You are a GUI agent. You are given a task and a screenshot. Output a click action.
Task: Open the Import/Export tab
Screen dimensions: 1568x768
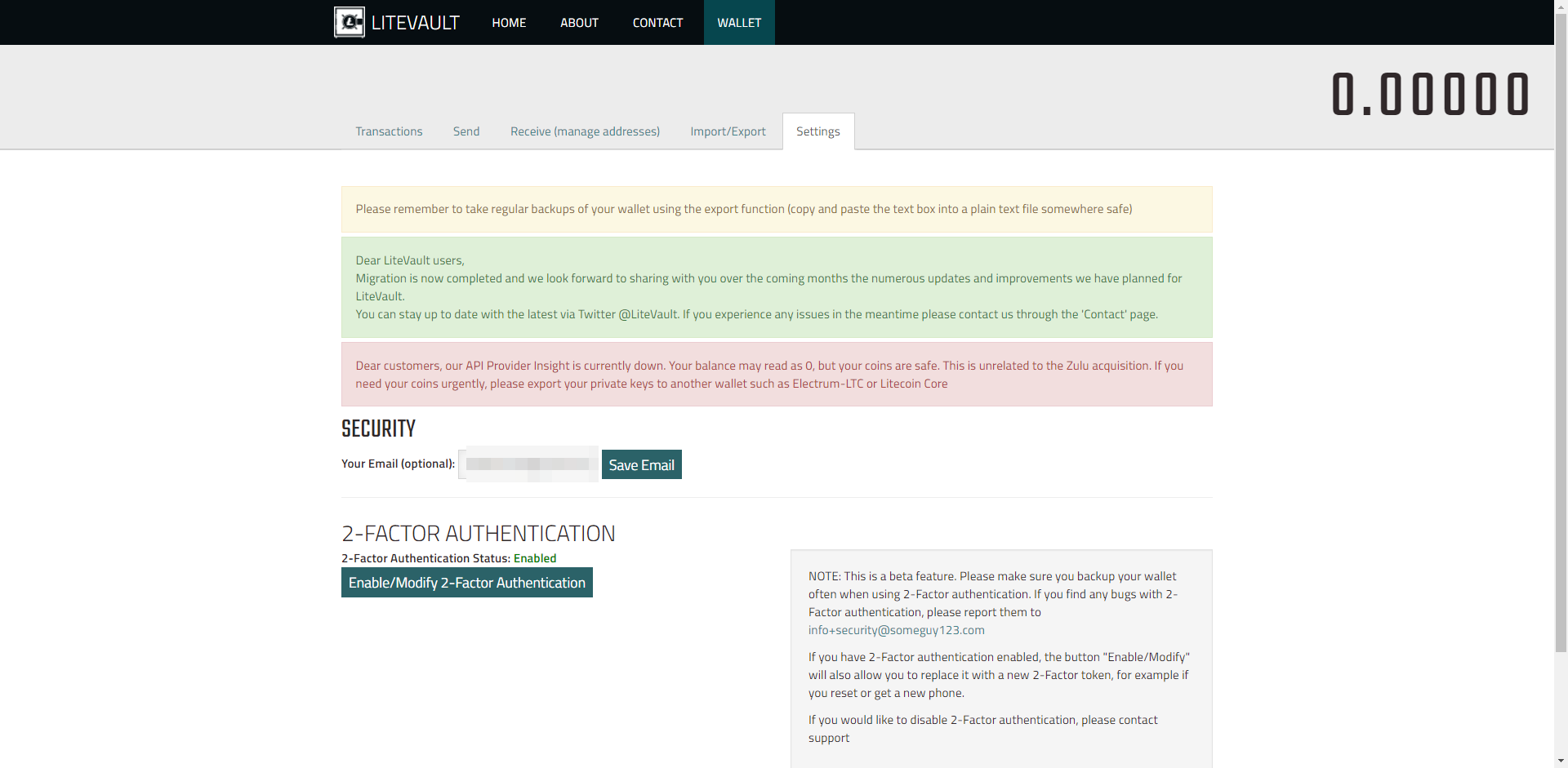tap(728, 131)
